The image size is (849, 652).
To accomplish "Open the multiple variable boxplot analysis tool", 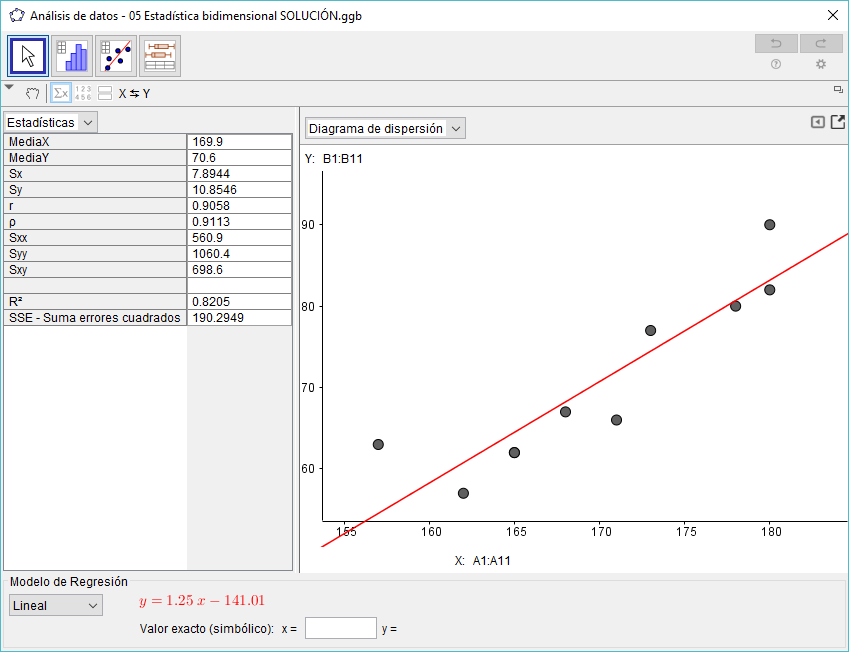I will [x=160, y=56].
